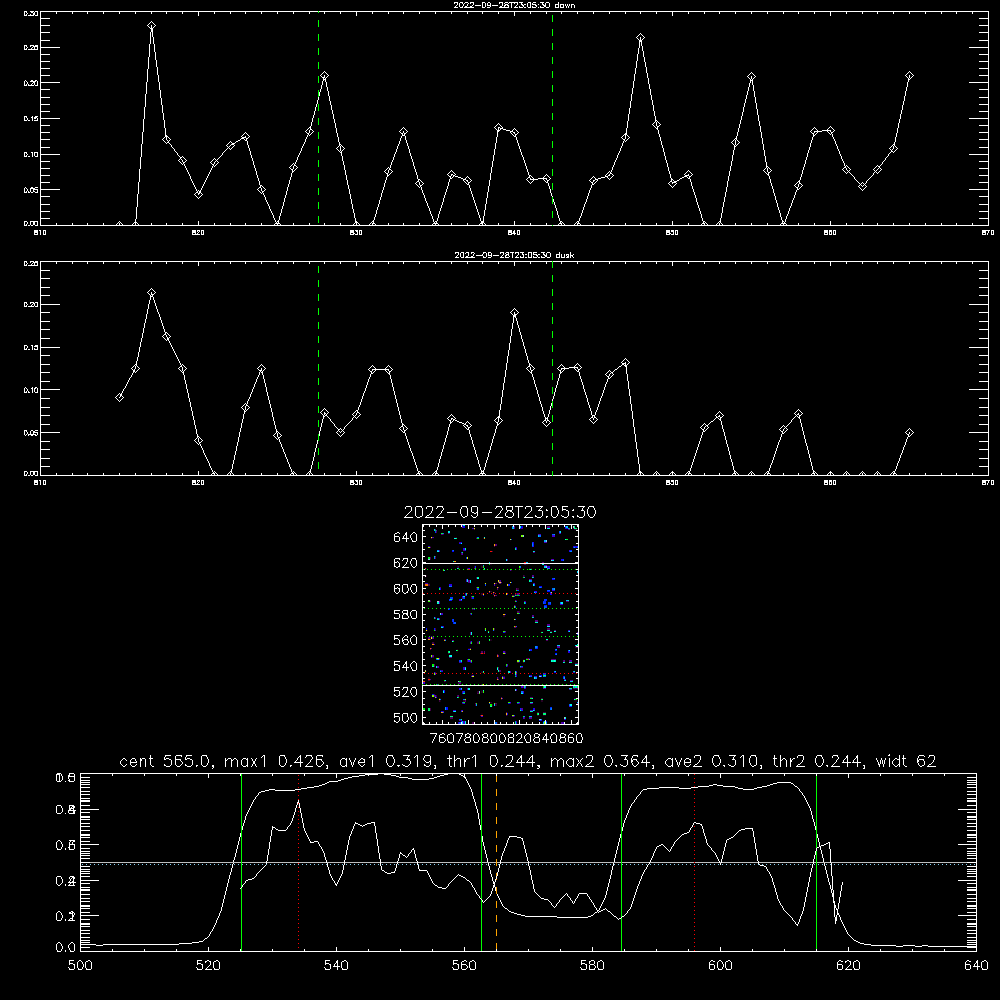The width and height of the screenshot is (1000, 1000).
Task: Click 'max1 0.426' in bottom plot title
Action: (275, 761)
